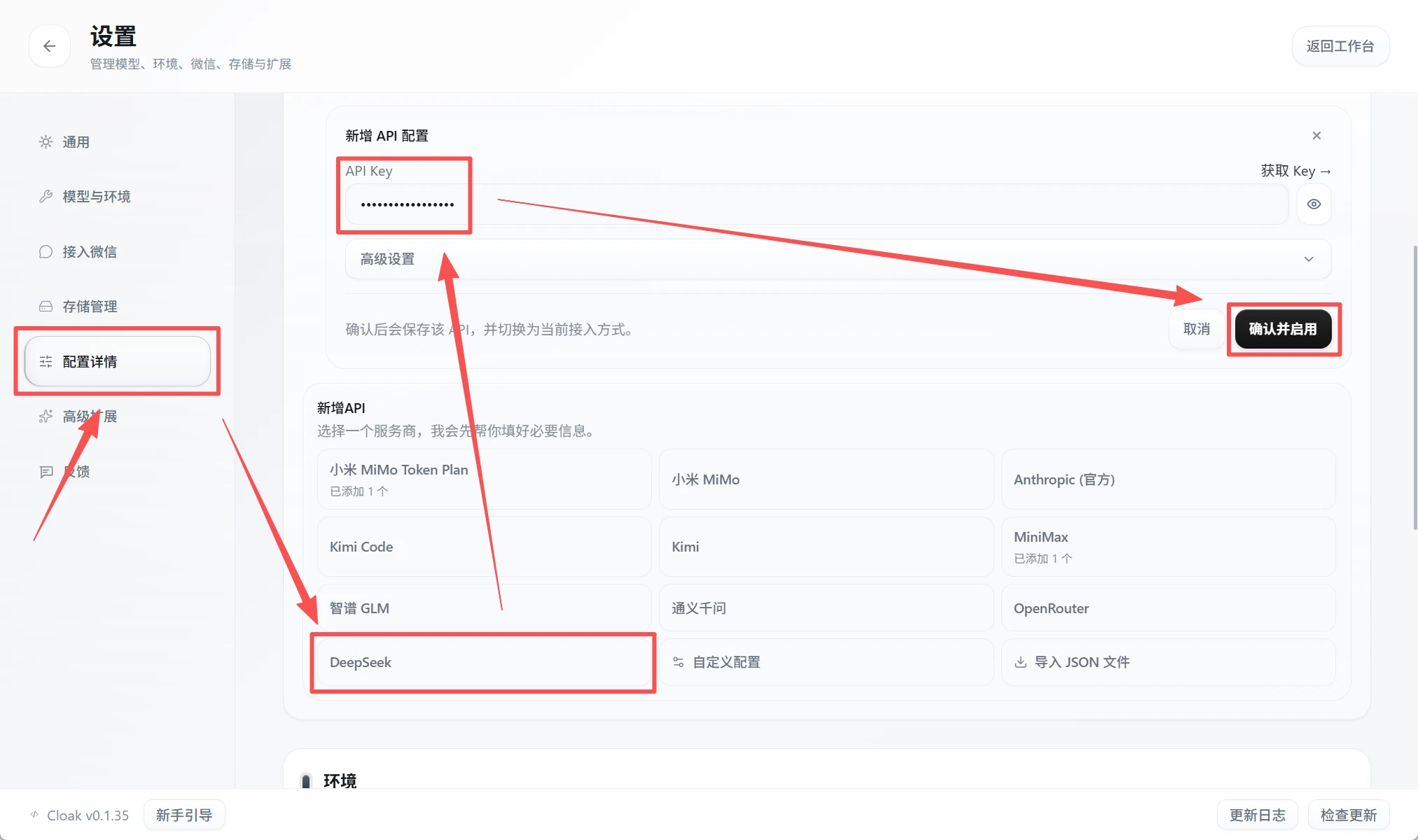
Task: Open 接入微信 settings section
Action: [x=117, y=252]
